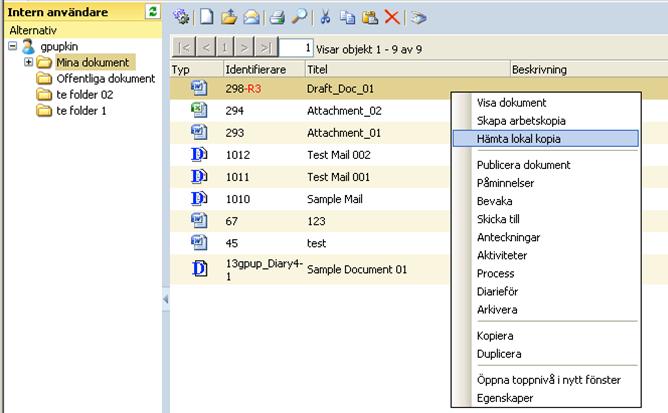Viewport: 668px width, 413px height.
Task: Choose Publicera dokument in the menu
Action: tap(523, 165)
